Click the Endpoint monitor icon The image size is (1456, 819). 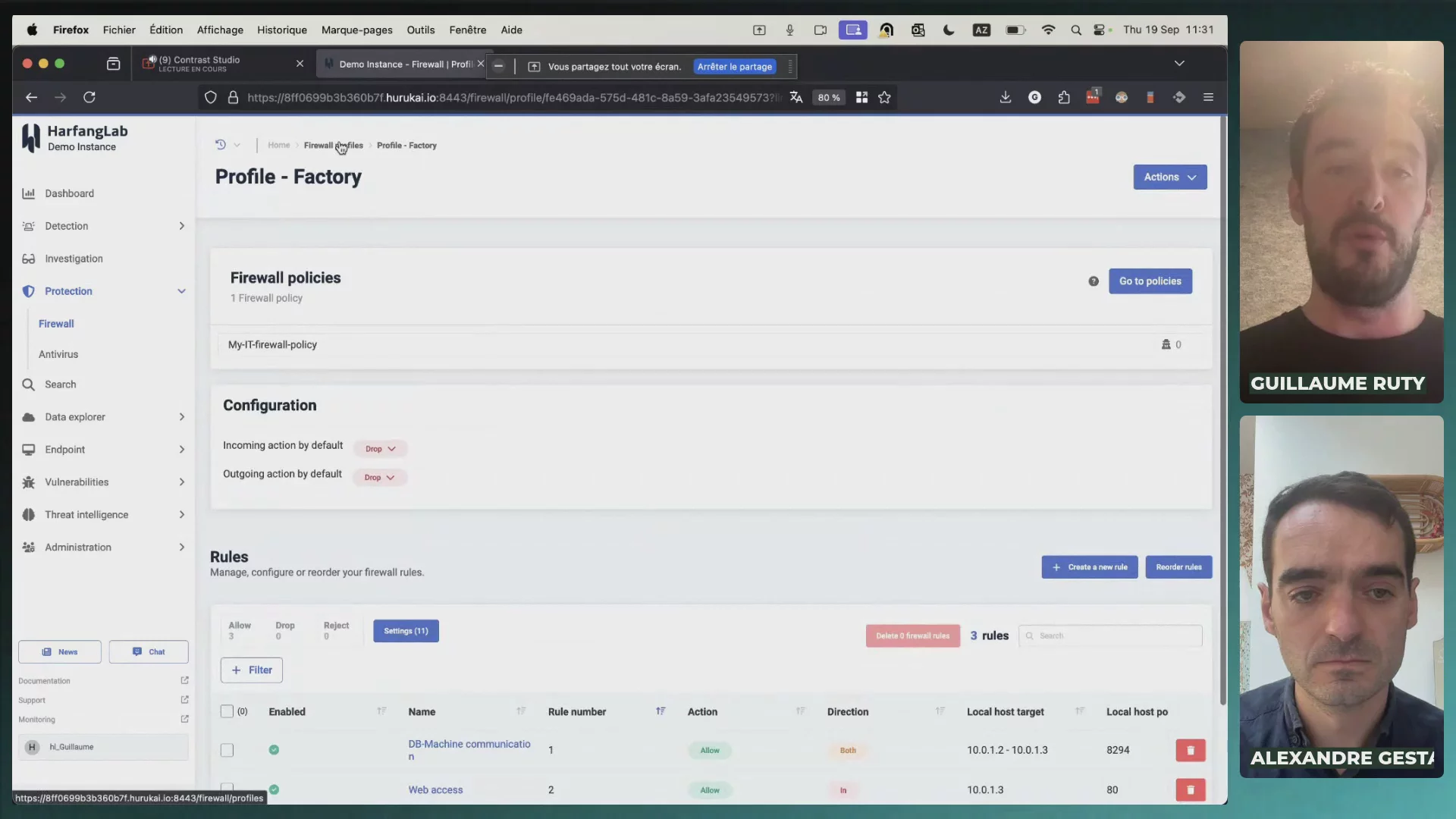(x=29, y=450)
